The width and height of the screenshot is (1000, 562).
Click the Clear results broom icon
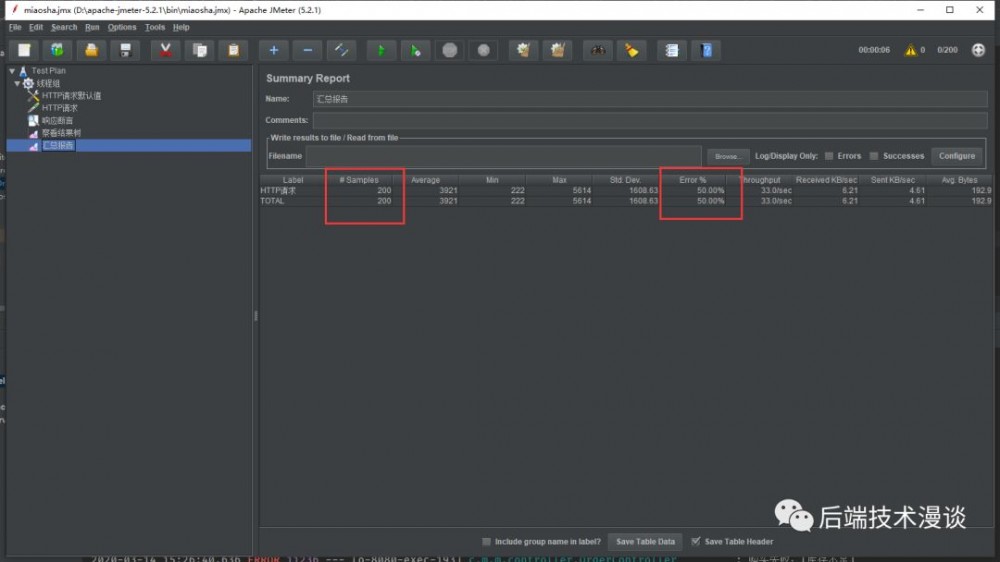(524, 50)
